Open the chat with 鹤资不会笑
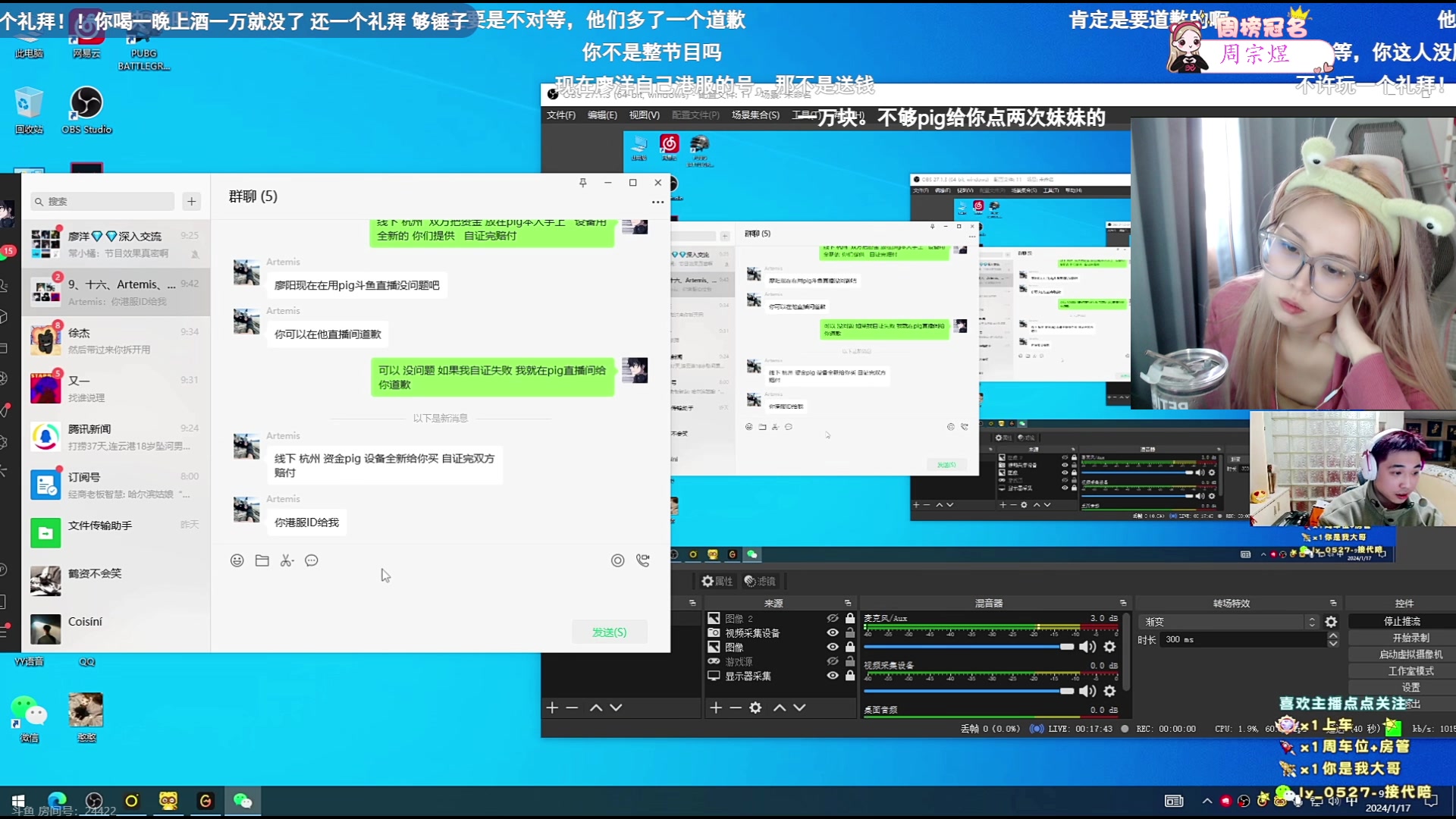The width and height of the screenshot is (1456, 819). coord(116,581)
